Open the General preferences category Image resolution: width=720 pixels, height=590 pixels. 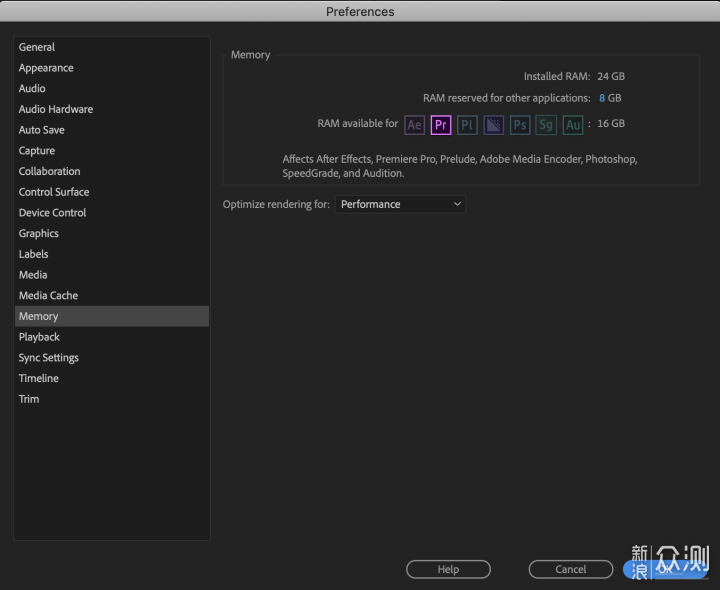112,47
